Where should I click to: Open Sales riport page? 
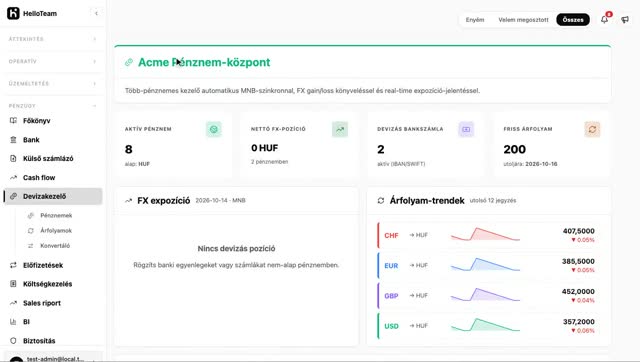(53, 303)
